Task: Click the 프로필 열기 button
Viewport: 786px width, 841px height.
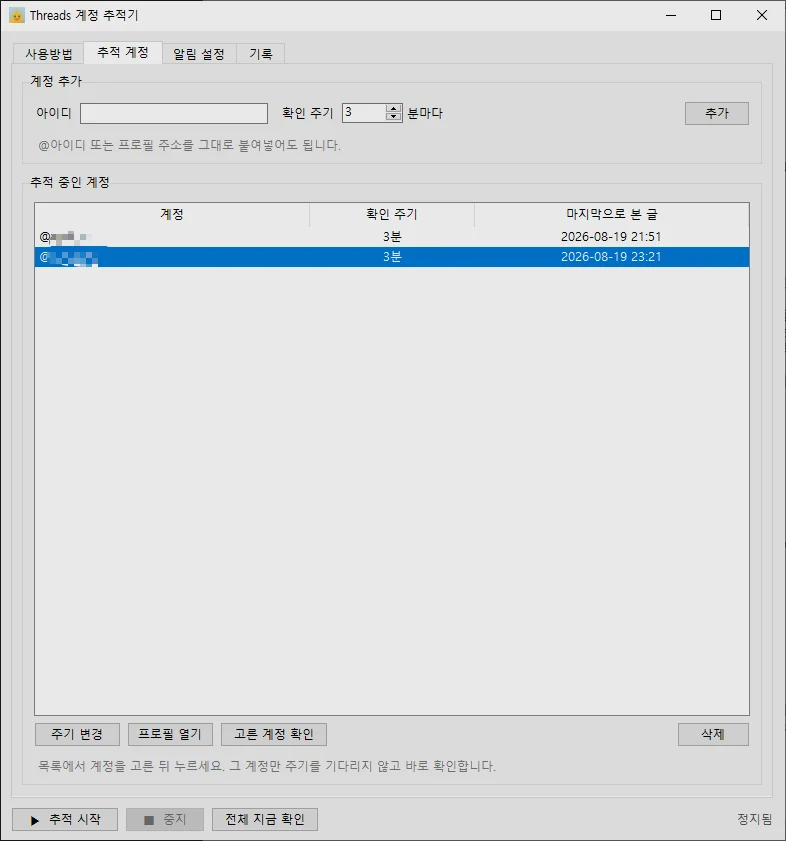Action: [x=170, y=734]
